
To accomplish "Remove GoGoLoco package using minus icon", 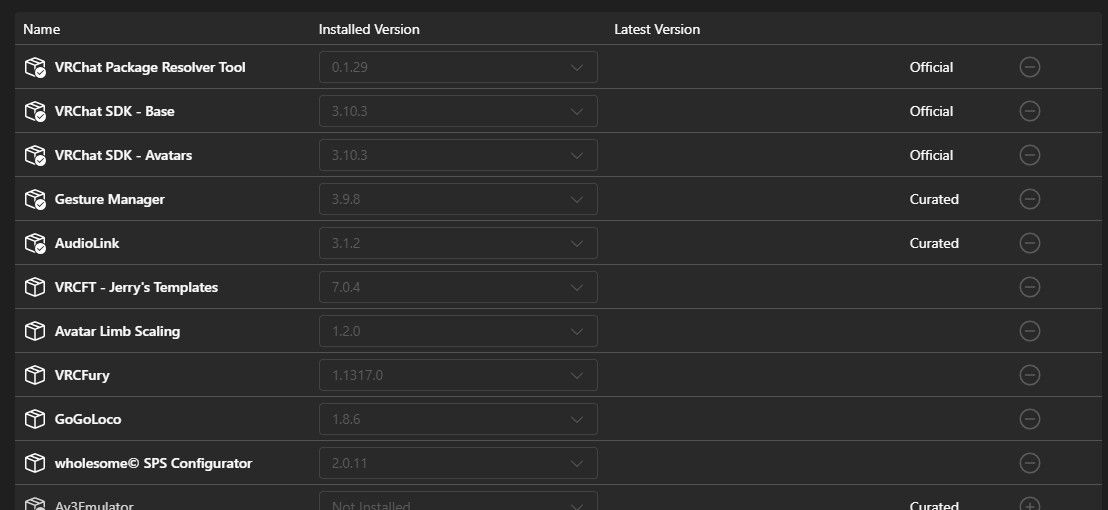I will point(1030,419).
